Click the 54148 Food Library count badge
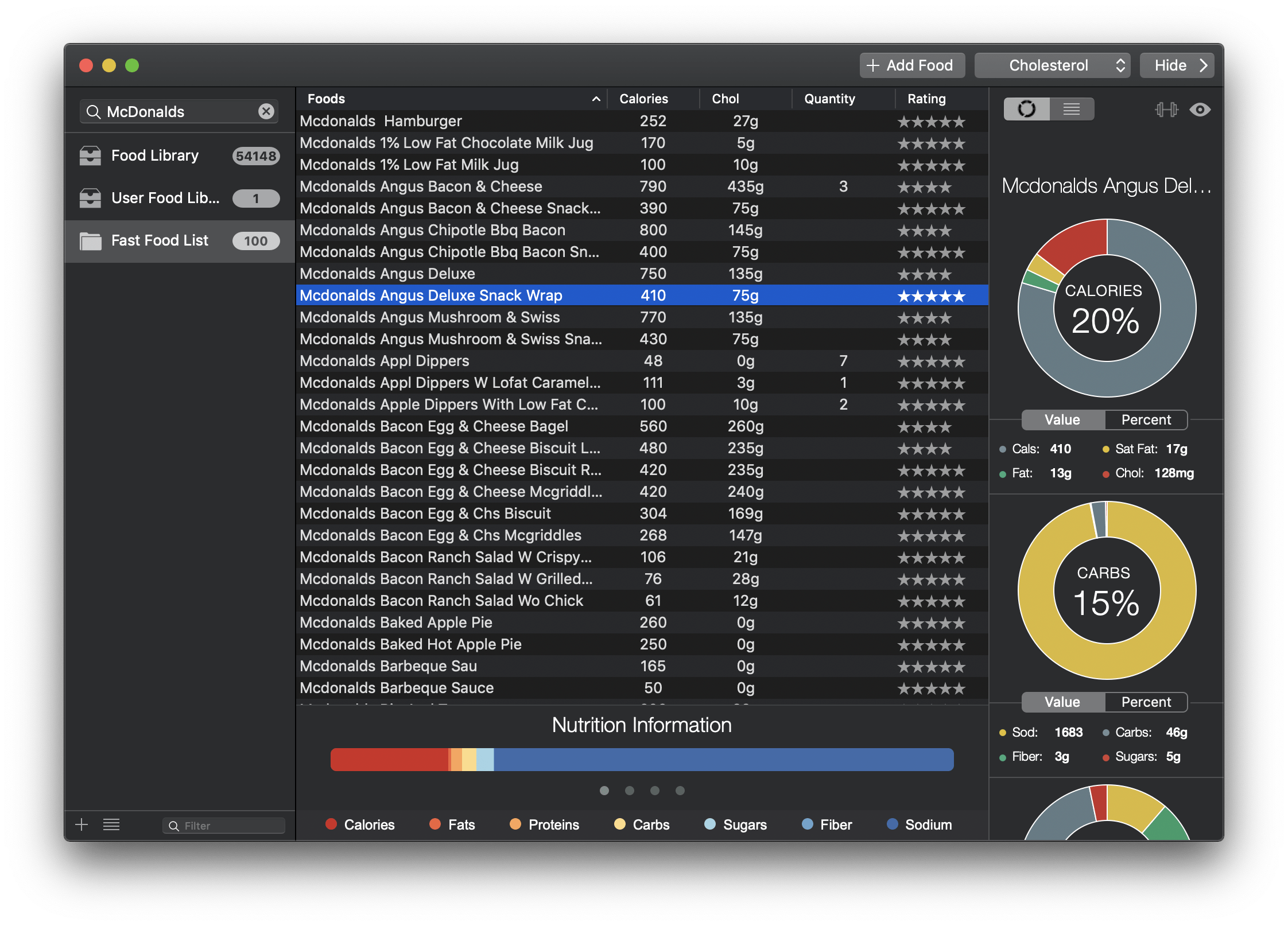The height and width of the screenshot is (926, 1288). click(256, 156)
